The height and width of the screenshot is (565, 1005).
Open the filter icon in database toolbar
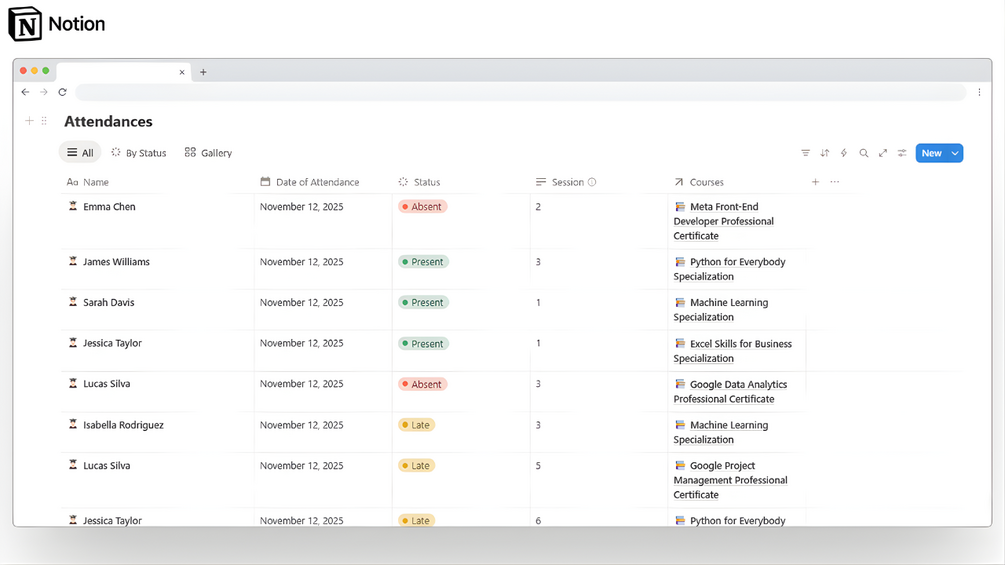[806, 153]
